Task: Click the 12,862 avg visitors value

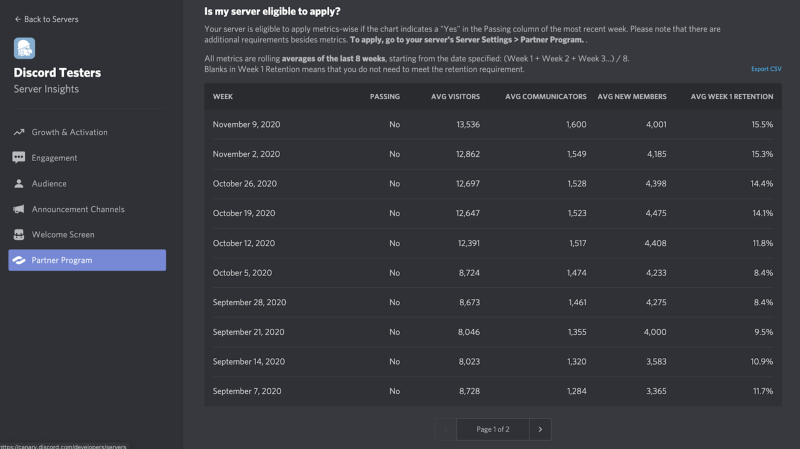Action: (468, 154)
